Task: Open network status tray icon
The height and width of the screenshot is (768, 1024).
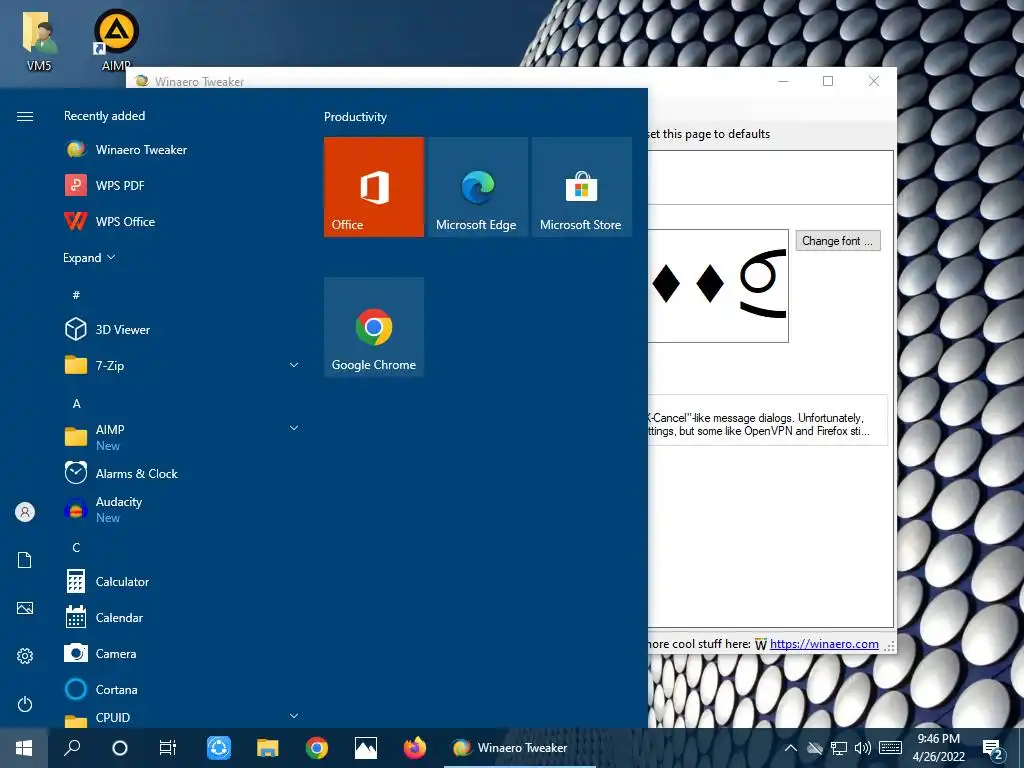Action: (839, 748)
